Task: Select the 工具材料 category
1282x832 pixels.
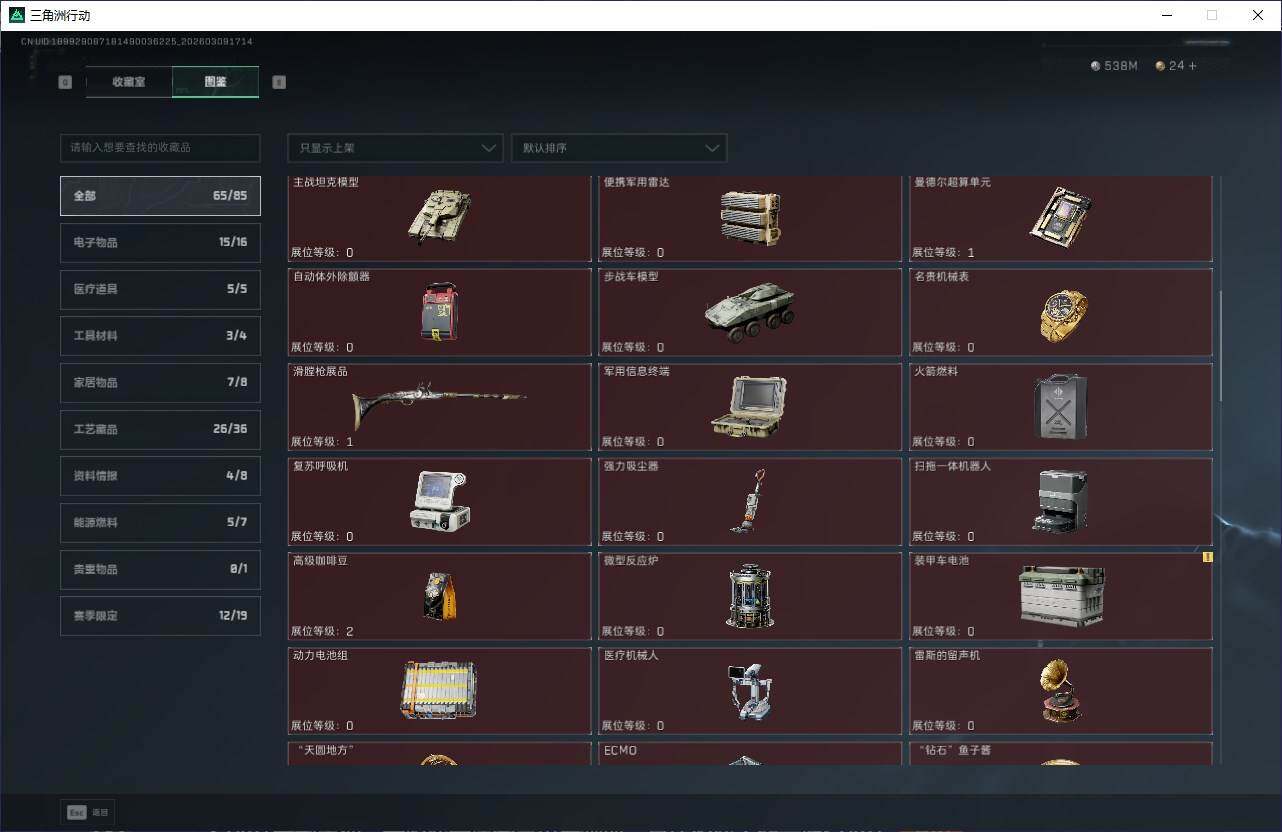Action: click(160, 336)
